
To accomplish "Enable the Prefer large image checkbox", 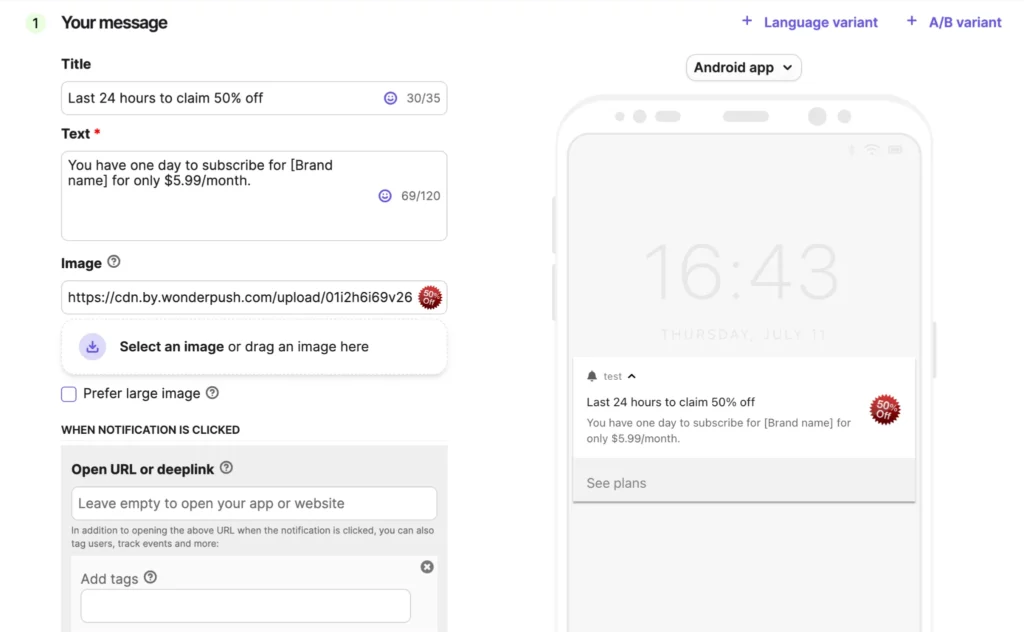I will (69, 394).
